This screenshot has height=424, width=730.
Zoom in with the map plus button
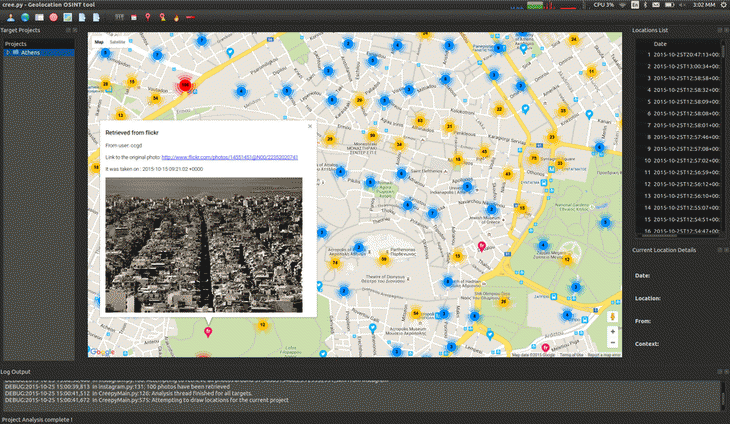pos(612,331)
